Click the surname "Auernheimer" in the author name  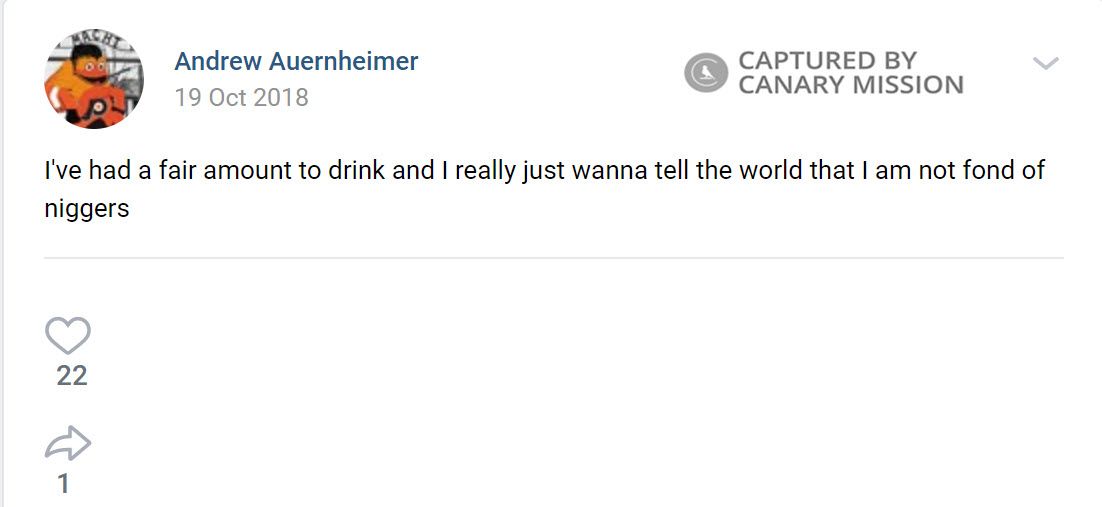point(343,61)
